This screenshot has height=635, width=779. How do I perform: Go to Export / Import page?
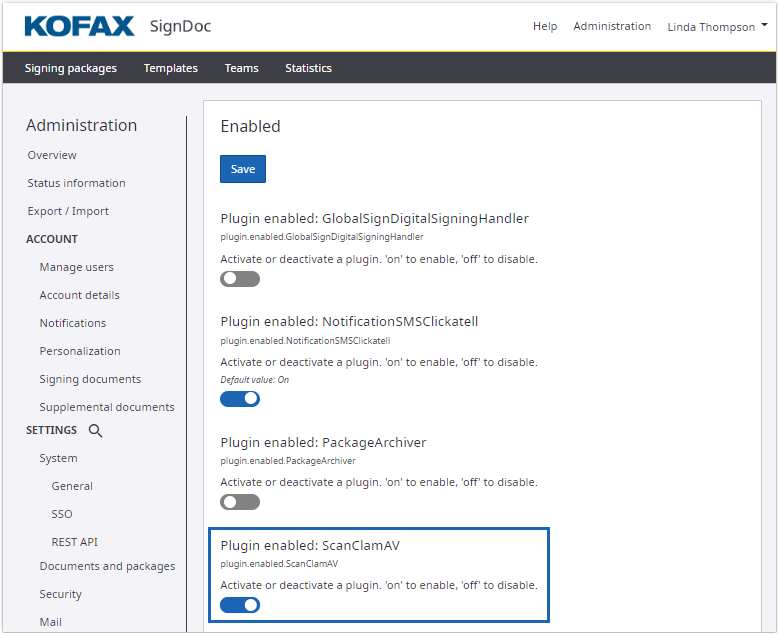68,211
